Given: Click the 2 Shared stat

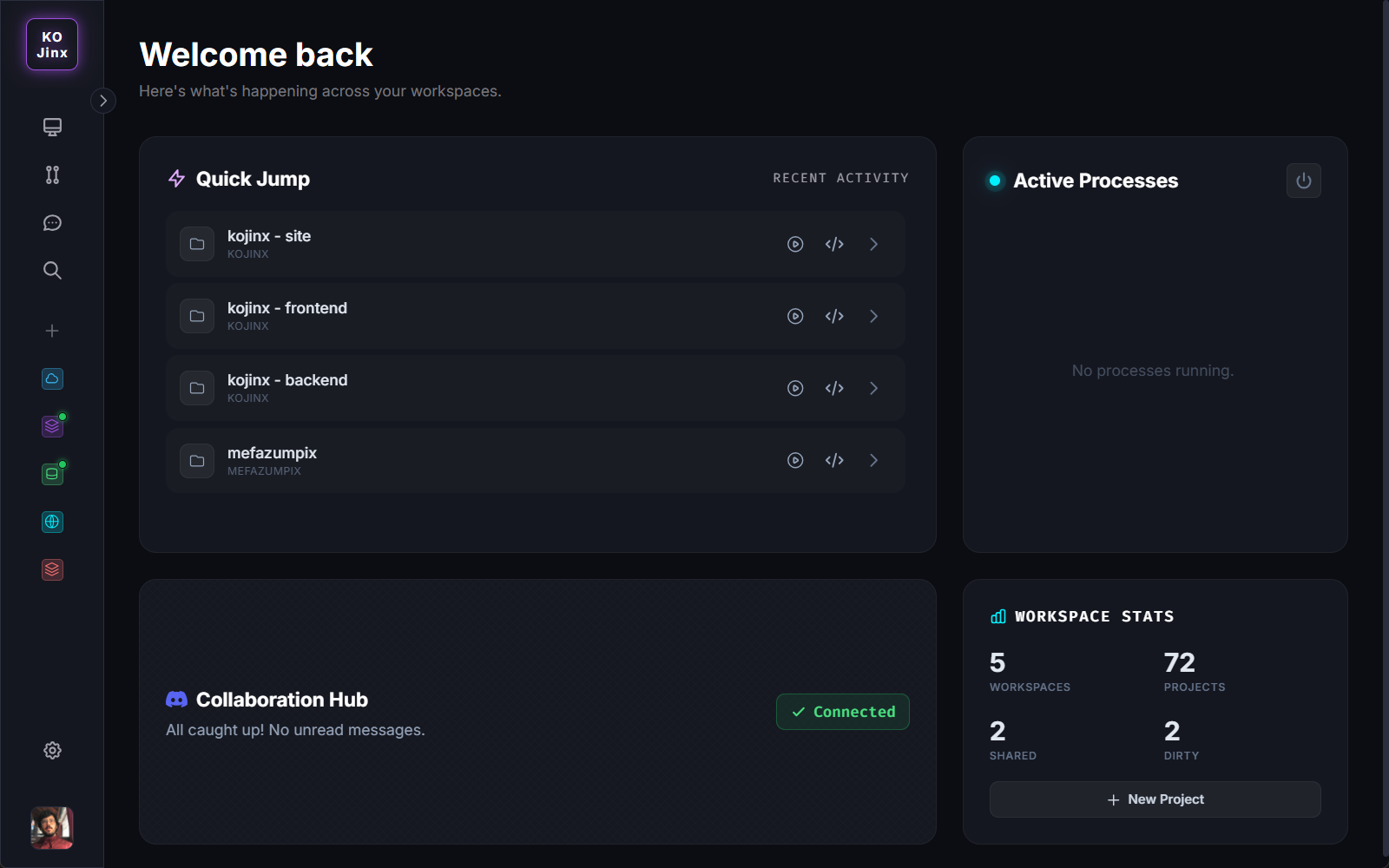Looking at the screenshot, I should [x=1013, y=740].
